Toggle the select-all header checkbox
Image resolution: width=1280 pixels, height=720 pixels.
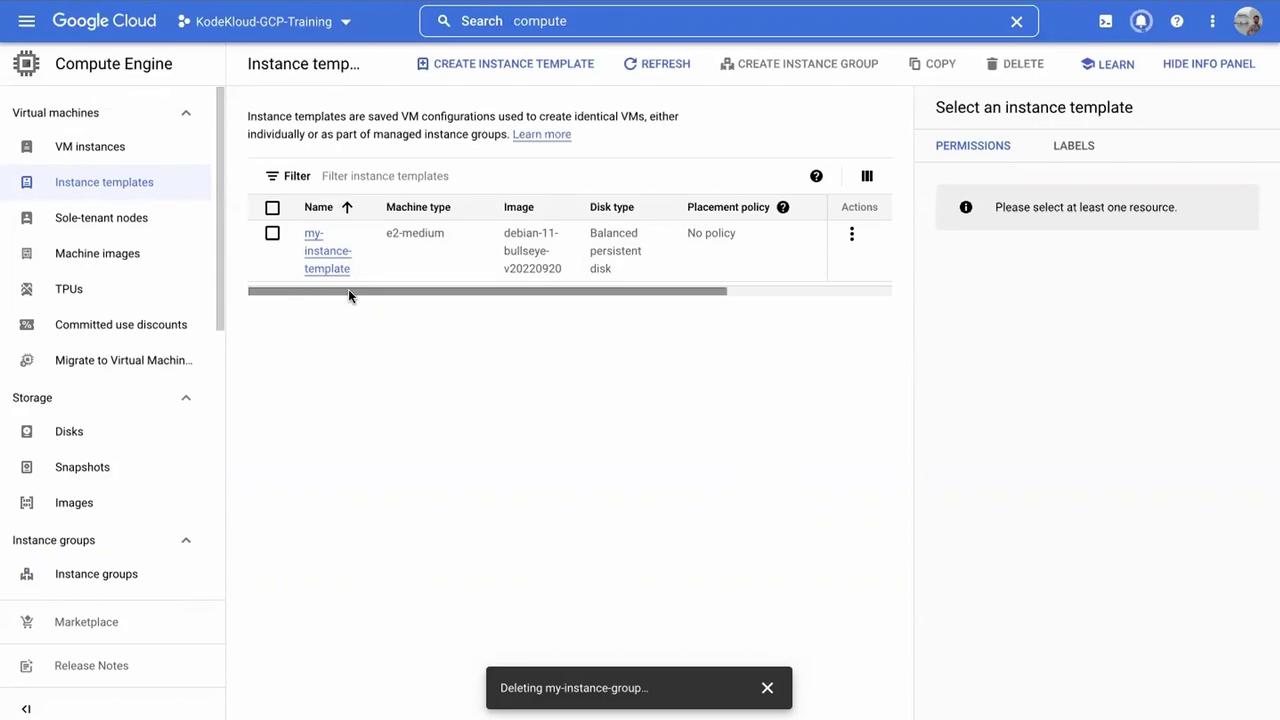click(272, 208)
